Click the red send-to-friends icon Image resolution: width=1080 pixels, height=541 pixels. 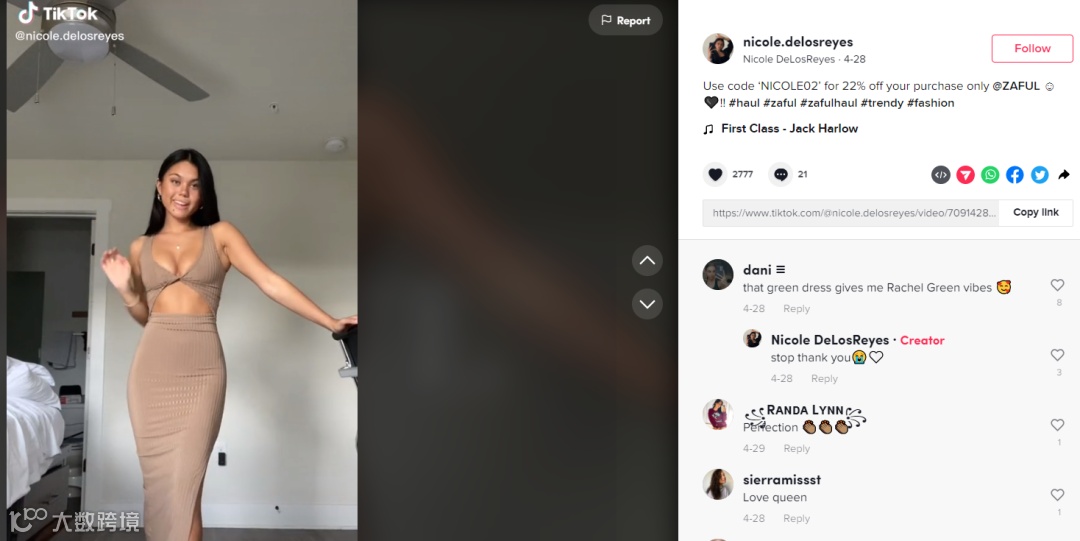tap(965, 174)
